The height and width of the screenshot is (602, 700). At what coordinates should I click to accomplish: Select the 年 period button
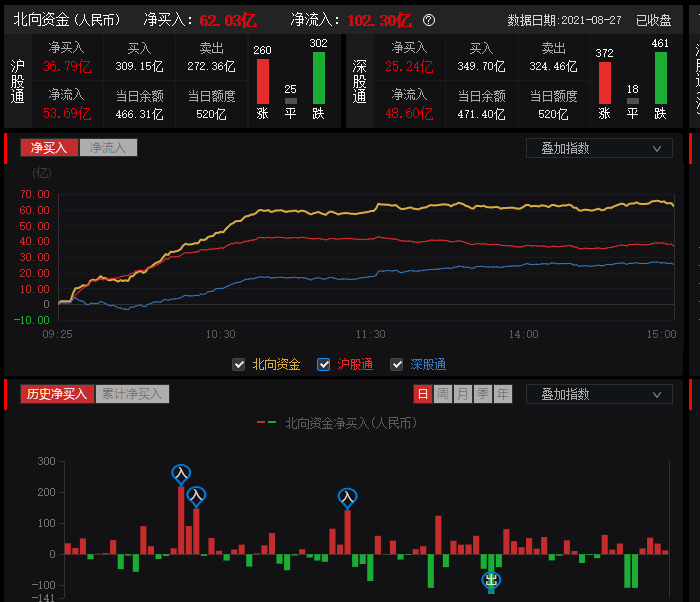pyautogui.click(x=502, y=394)
